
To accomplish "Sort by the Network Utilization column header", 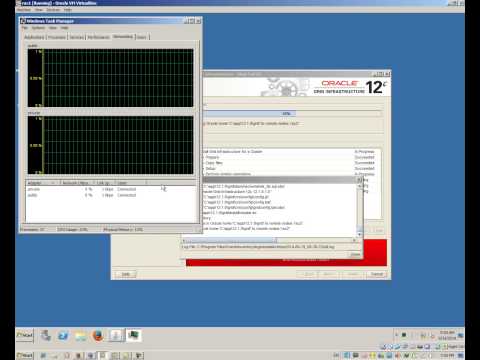I will pos(77,183).
